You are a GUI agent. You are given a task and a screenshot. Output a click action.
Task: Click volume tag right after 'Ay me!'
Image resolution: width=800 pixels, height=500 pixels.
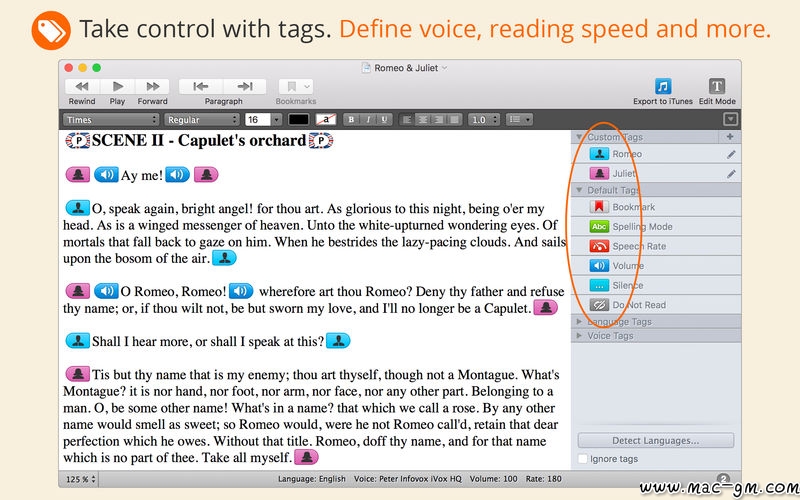[x=177, y=175]
